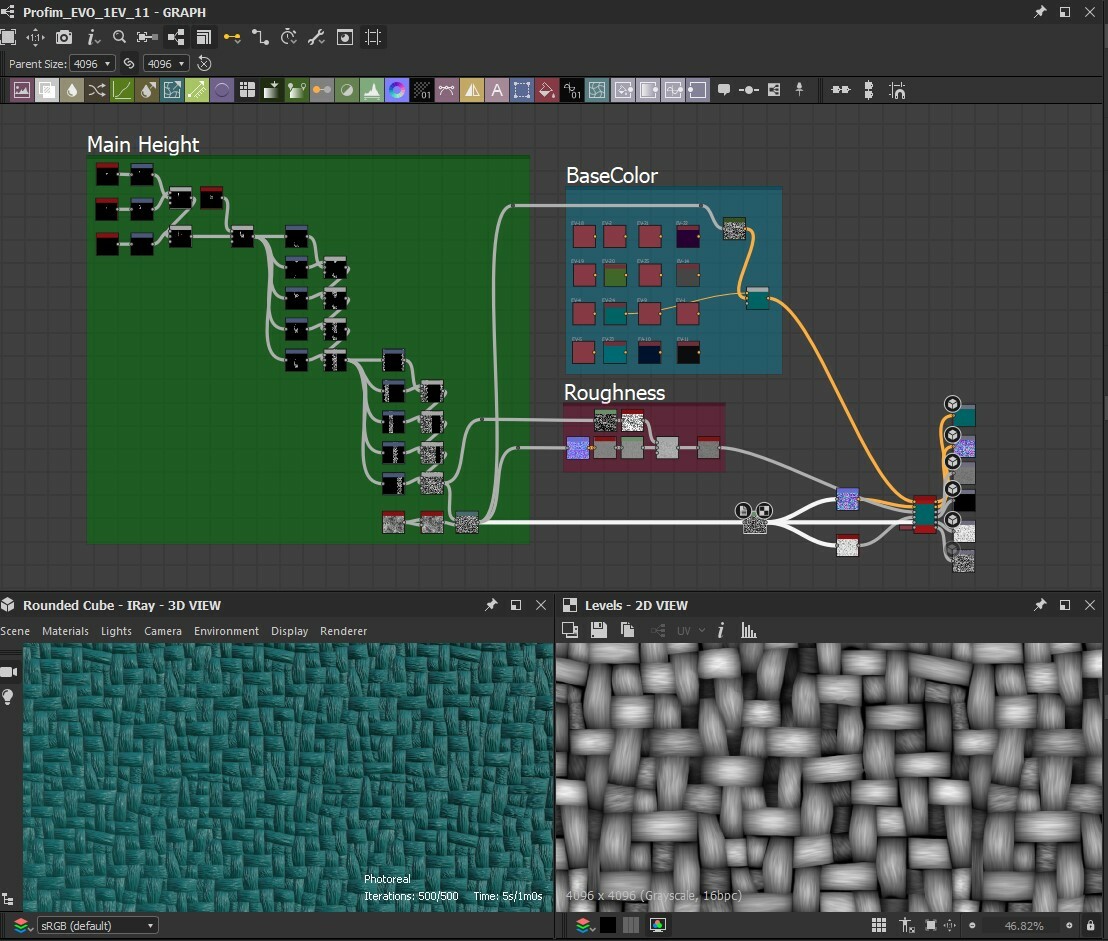Open the Materials menu in the 3D view
Screen dimensions: 1108x941
[65, 631]
